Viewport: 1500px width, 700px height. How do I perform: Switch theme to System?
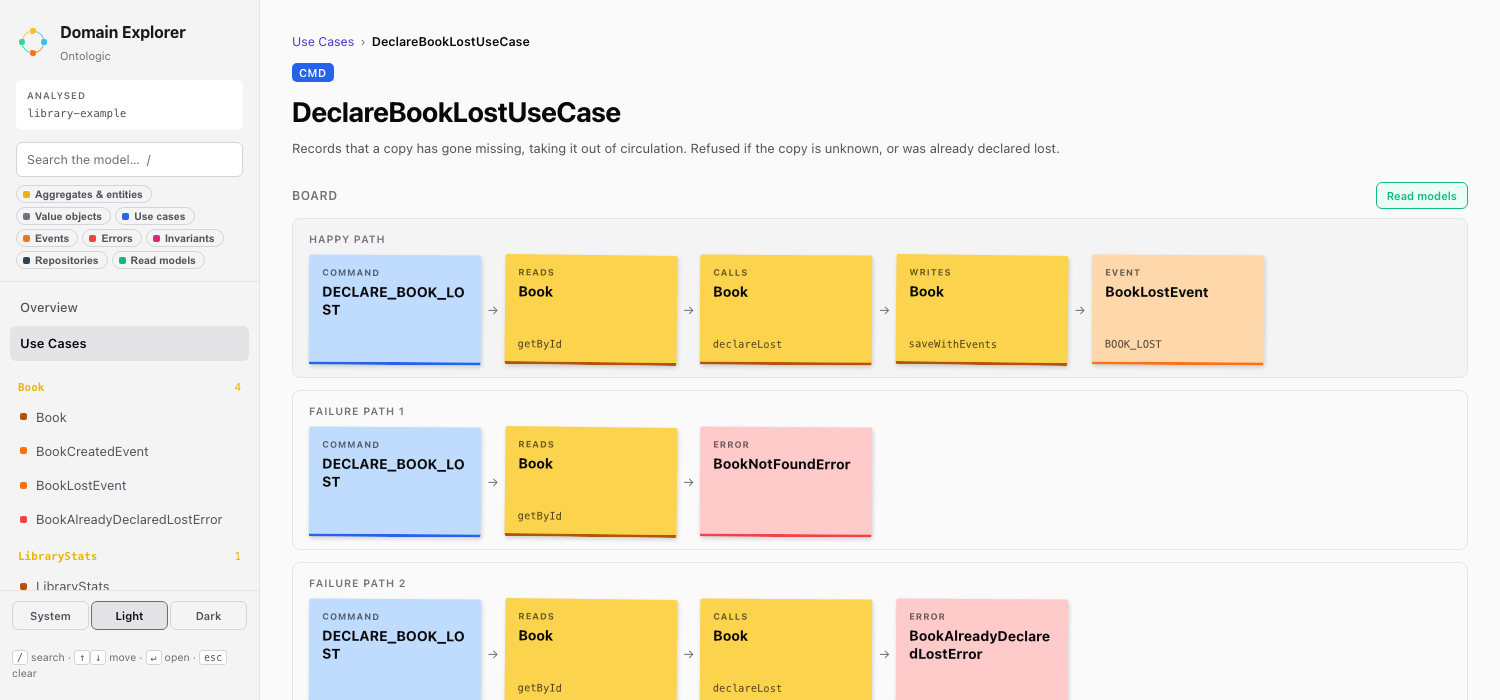click(50, 616)
